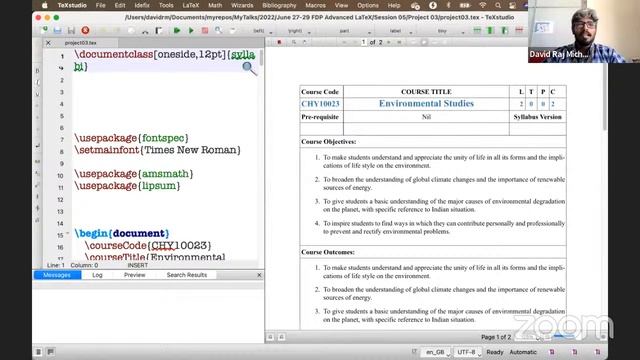The image size is (640, 360).
Task: Click the Open file toolbar icon
Action: click(58, 30)
